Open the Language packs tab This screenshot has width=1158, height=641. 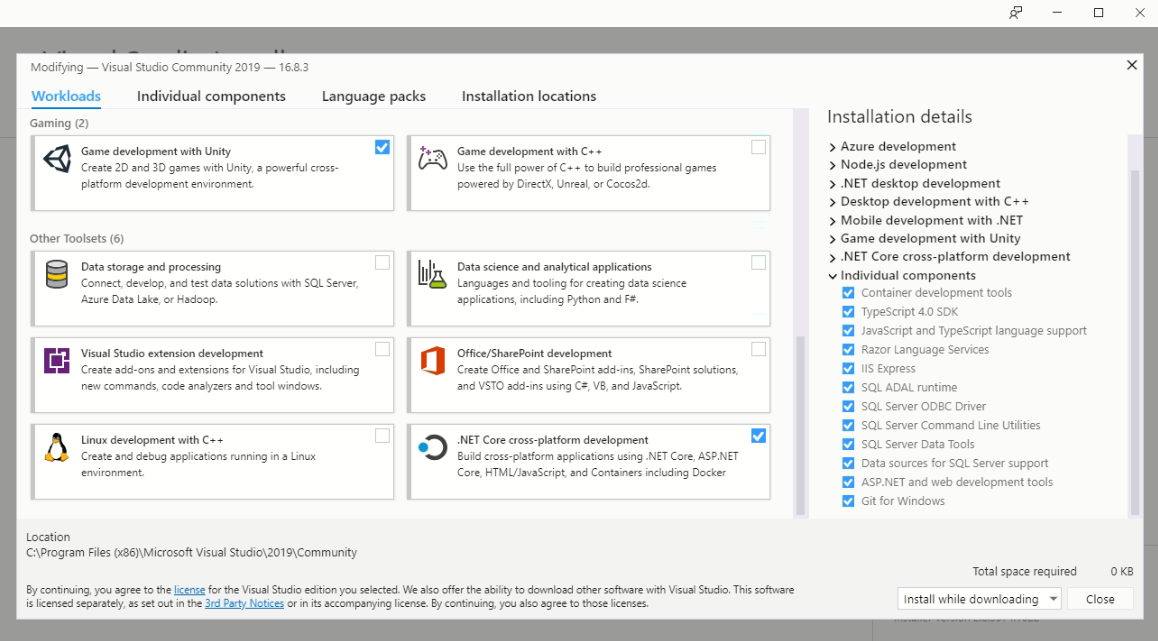point(374,96)
